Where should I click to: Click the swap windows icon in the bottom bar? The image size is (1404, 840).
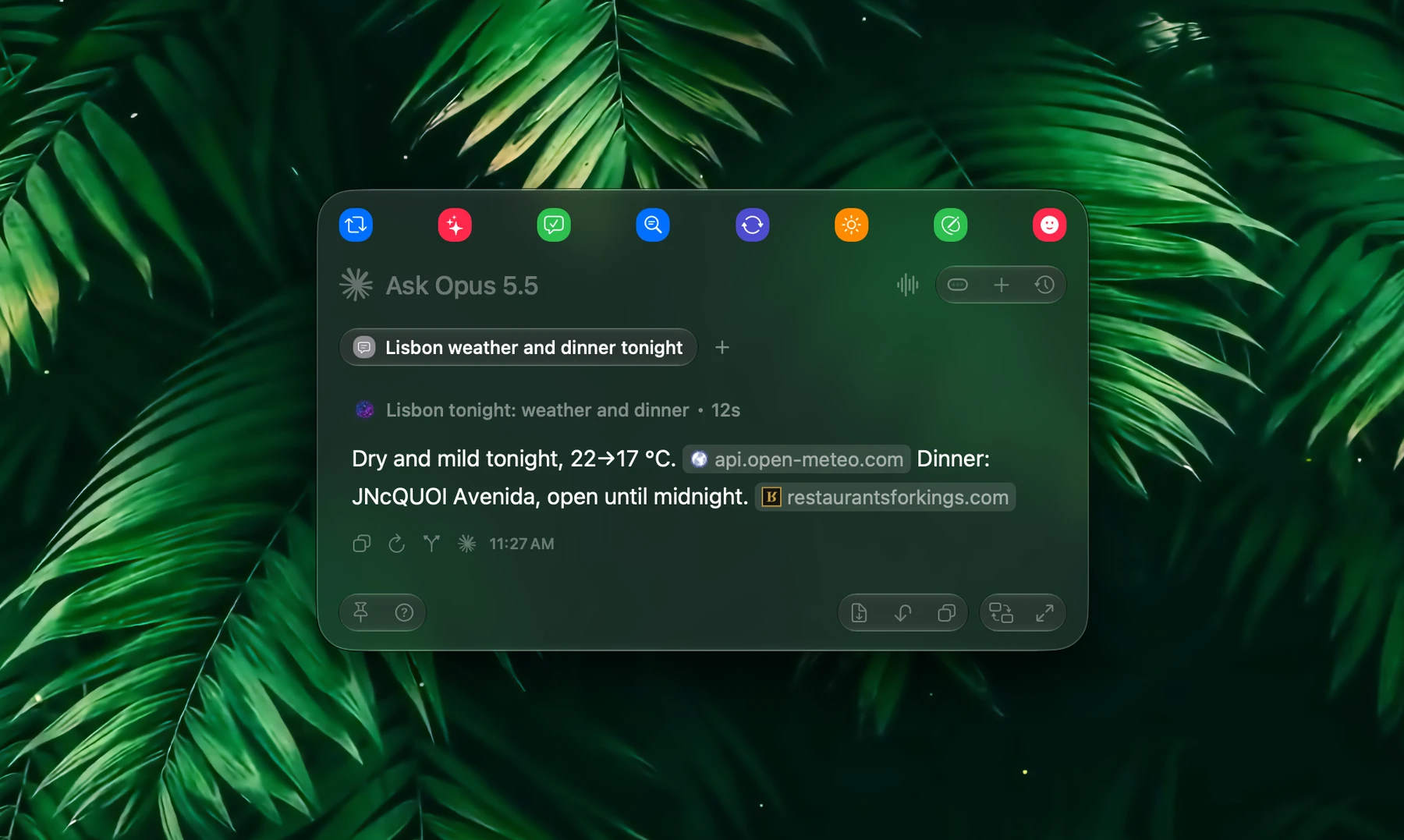pos(1001,613)
